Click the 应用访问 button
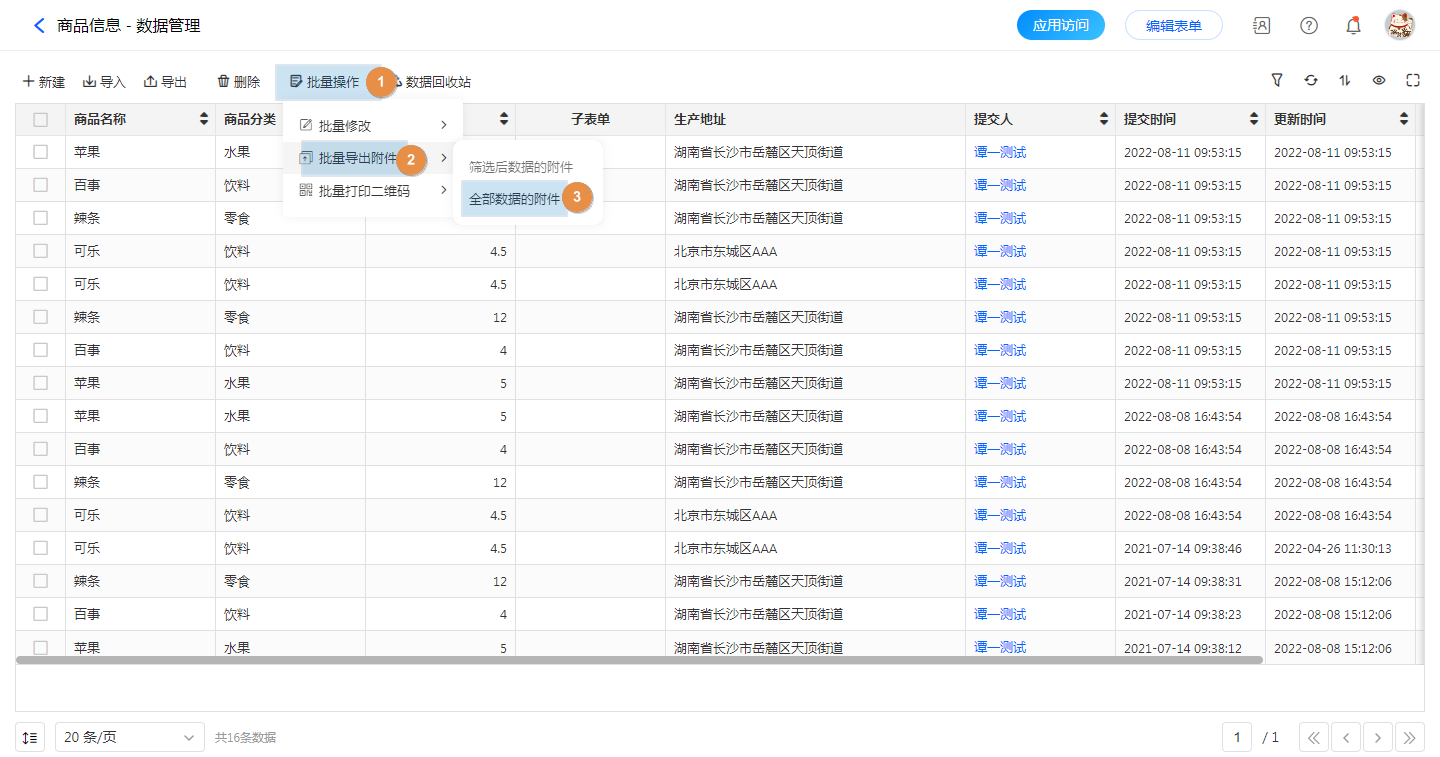The height and width of the screenshot is (757, 1440). (x=1060, y=26)
